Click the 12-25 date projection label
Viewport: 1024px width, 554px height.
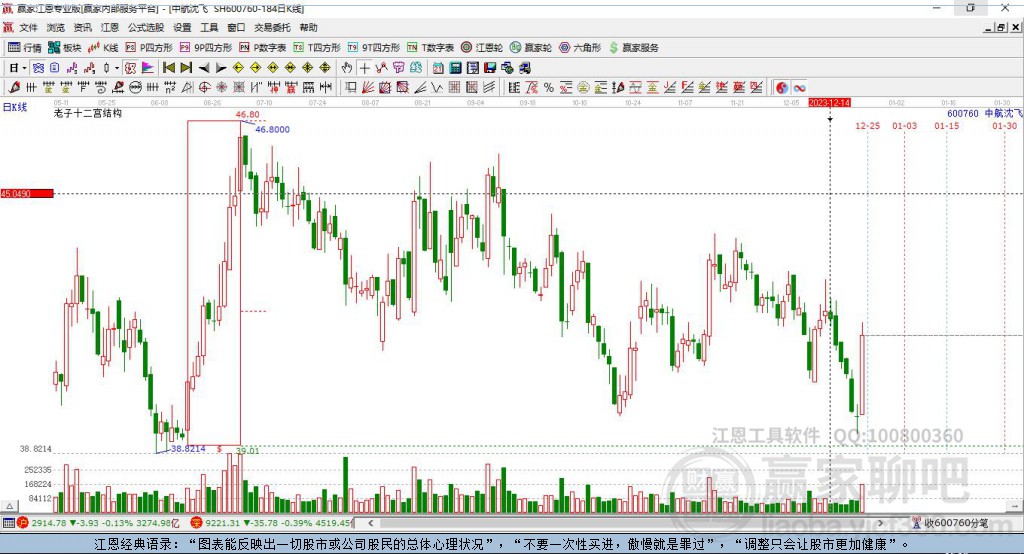867,125
